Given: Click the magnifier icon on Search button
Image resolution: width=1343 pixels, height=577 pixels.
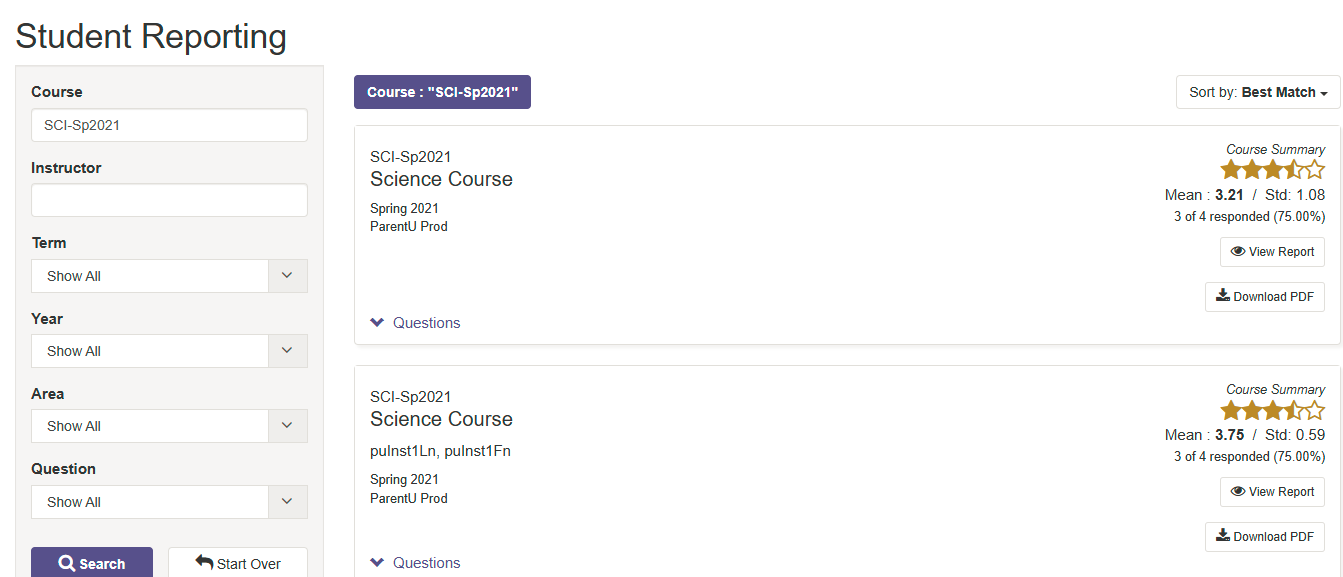Looking at the screenshot, I should click(x=67, y=564).
